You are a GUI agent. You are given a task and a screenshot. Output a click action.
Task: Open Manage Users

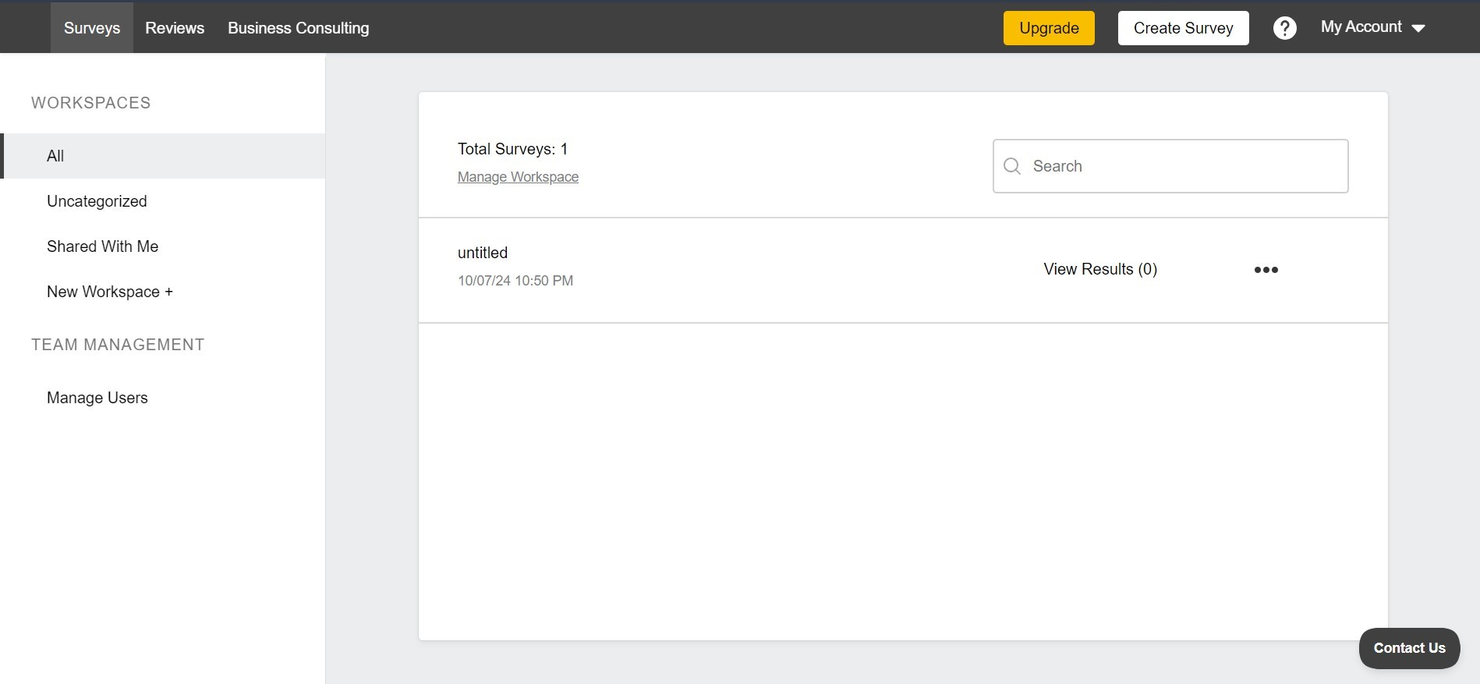(97, 398)
